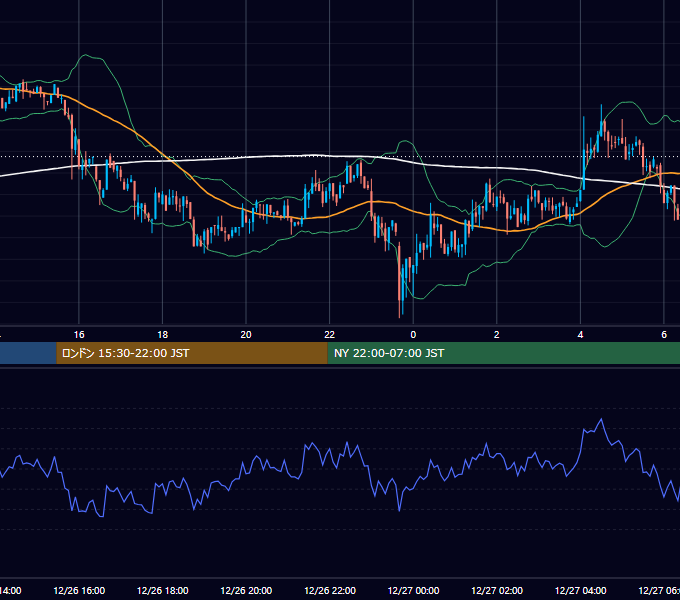Click the 12/26 22:00 date label
The height and width of the screenshot is (600, 680).
point(330,590)
